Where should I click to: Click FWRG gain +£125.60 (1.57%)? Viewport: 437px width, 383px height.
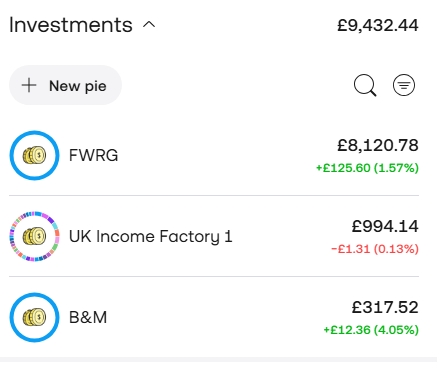click(x=367, y=168)
